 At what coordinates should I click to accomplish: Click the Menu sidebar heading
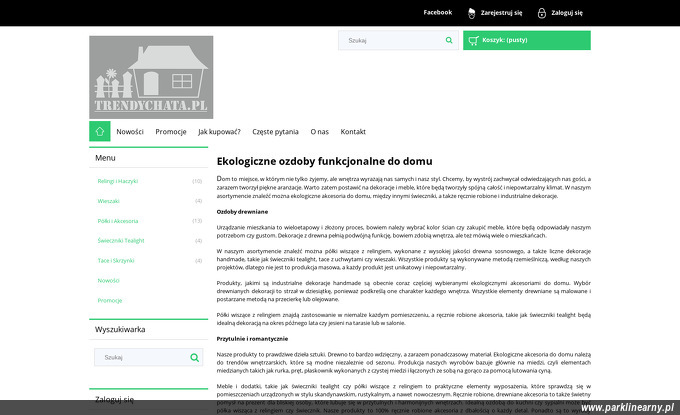pyautogui.click(x=105, y=158)
